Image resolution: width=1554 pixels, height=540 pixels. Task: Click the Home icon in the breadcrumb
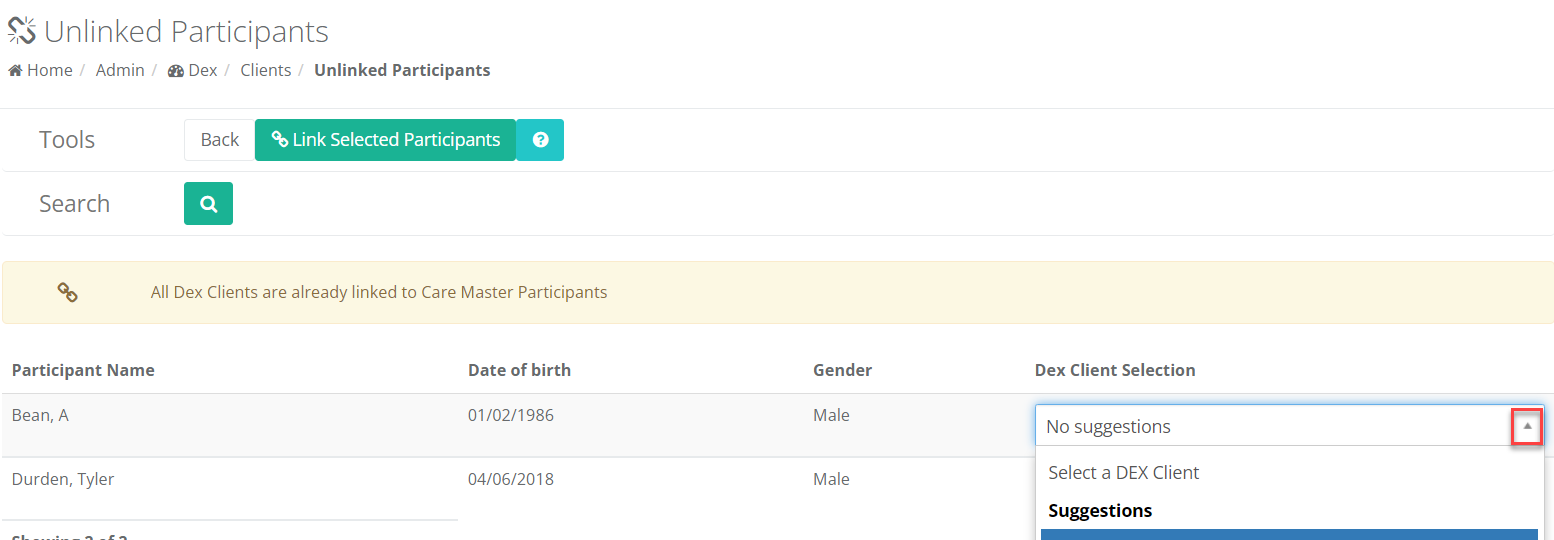[x=15, y=70]
